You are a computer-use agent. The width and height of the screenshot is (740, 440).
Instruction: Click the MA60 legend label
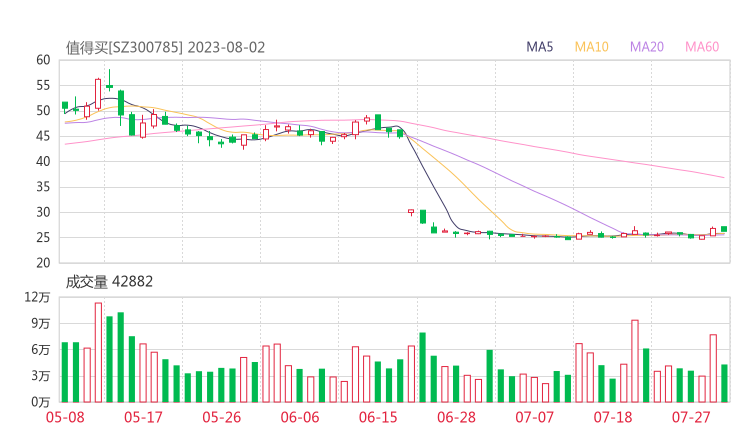click(702, 47)
